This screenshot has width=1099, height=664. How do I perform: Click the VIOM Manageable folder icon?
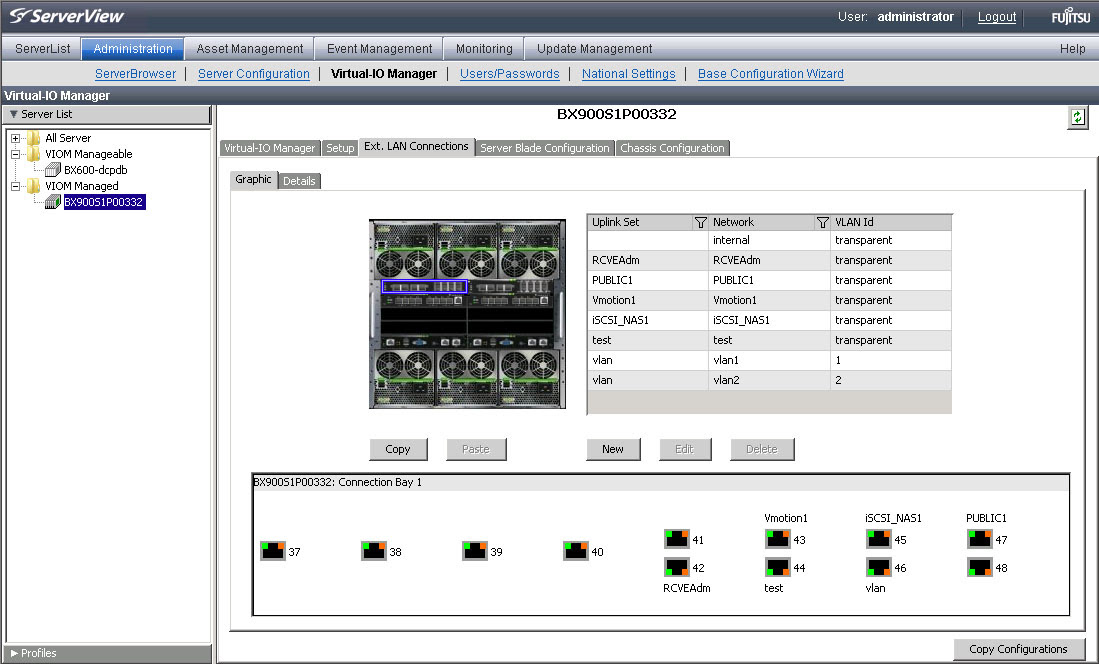[x=34, y=154]
